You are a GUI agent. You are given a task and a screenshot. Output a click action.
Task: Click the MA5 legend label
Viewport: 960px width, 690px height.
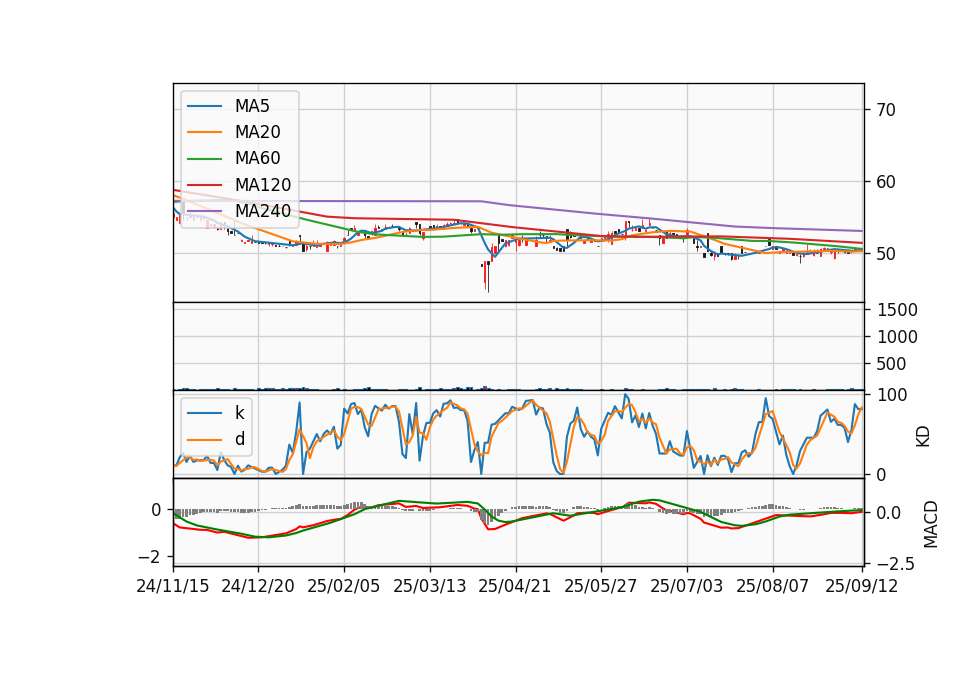pos(252,106)
